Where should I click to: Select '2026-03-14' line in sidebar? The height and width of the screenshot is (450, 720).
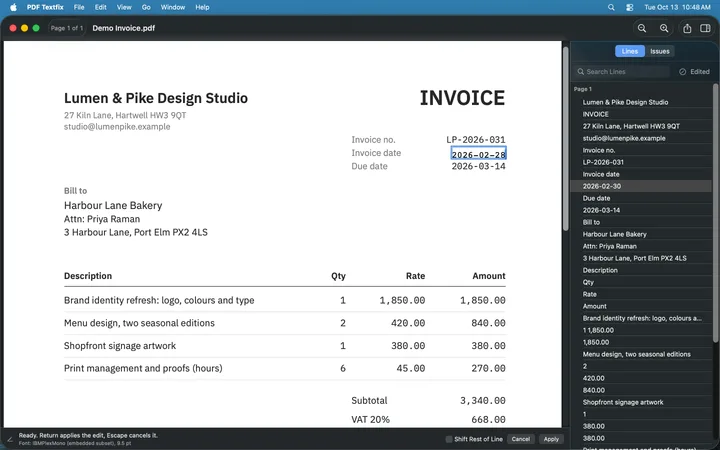coord(641,210)
